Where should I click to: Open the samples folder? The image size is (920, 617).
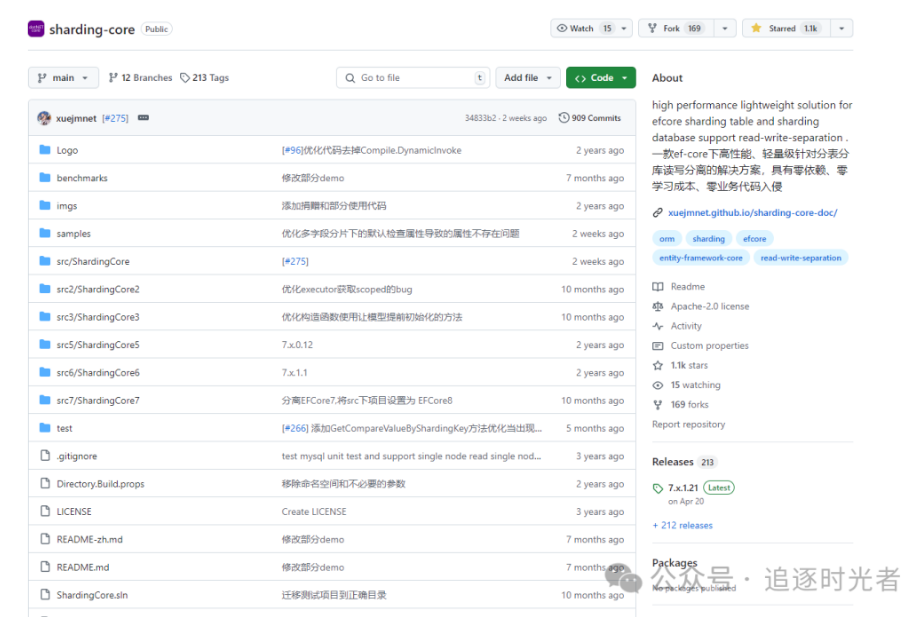[74, 233]
